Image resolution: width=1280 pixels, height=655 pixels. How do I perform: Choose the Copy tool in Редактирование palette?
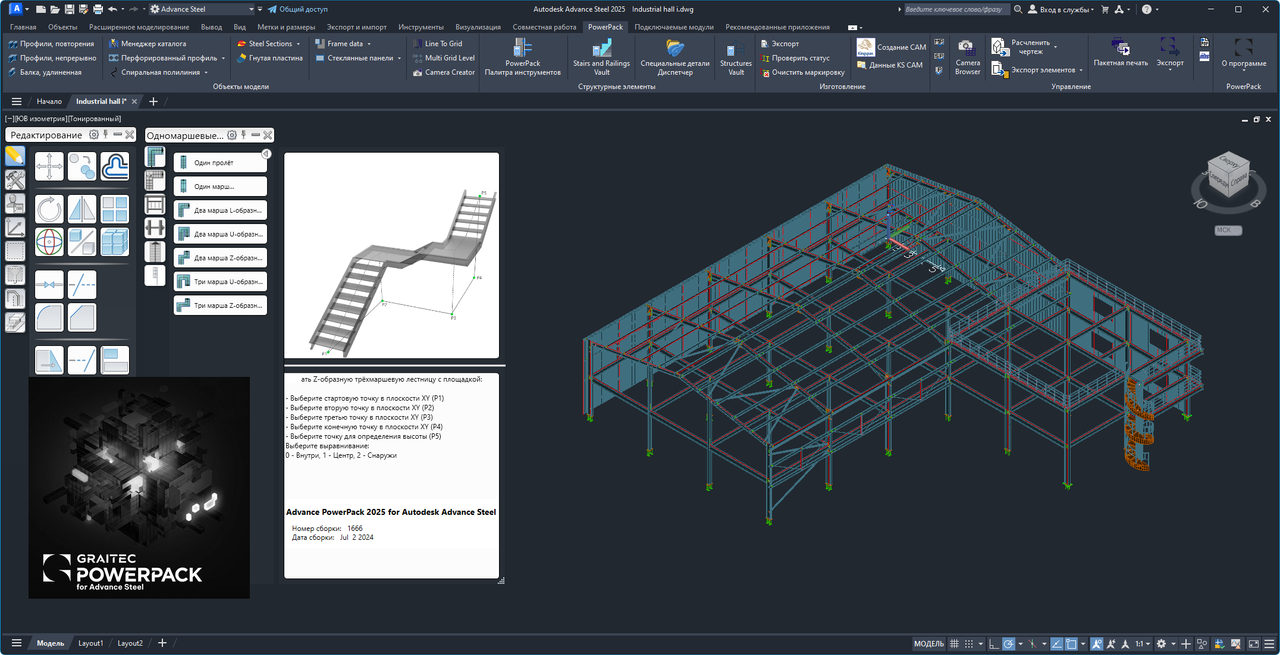pyautogui.click(x=82, y=166)
